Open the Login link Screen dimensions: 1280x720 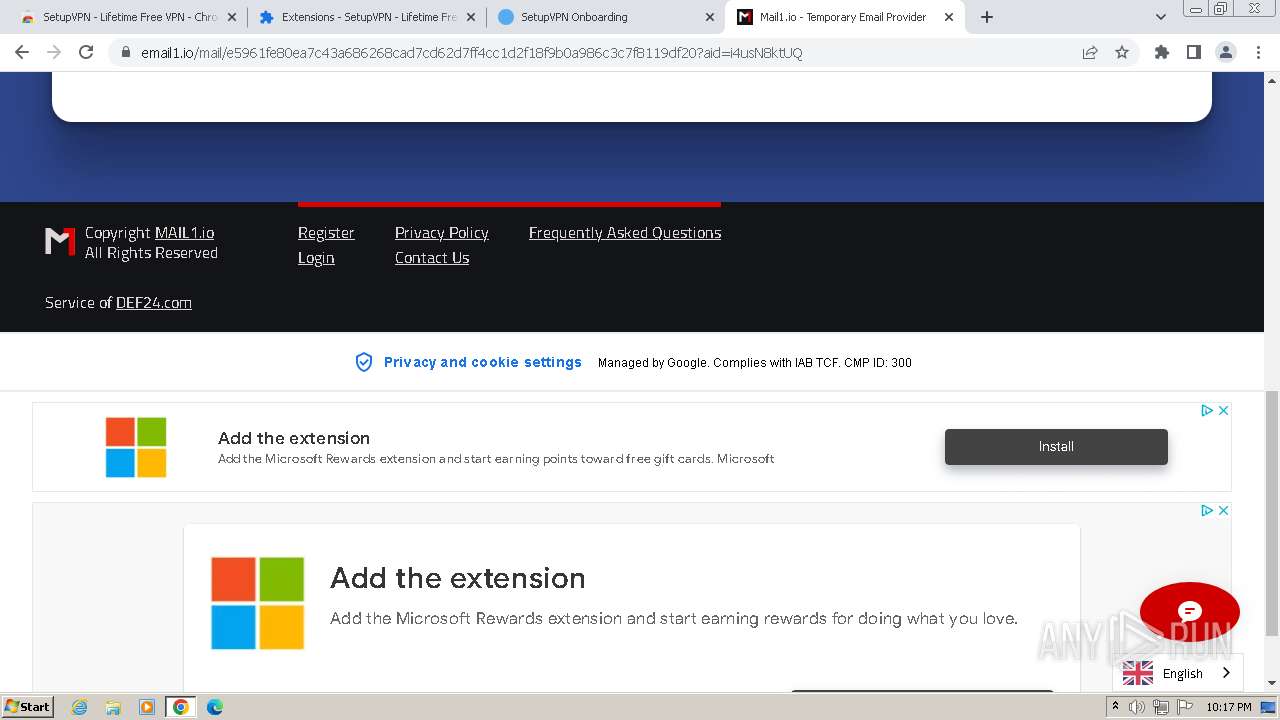[x=316, y=258]
